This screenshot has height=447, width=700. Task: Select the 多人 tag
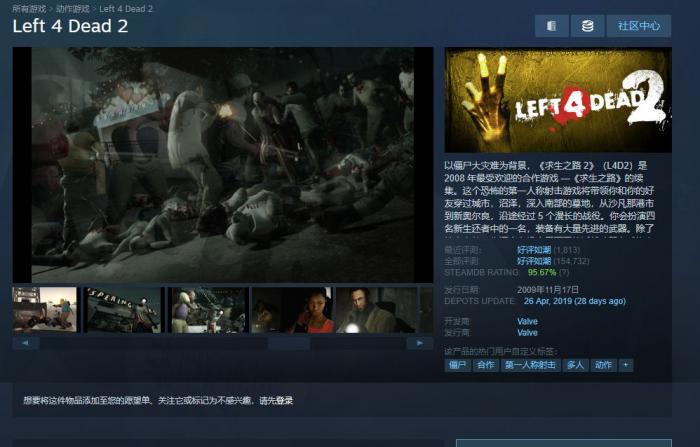(x=575, y=365)
